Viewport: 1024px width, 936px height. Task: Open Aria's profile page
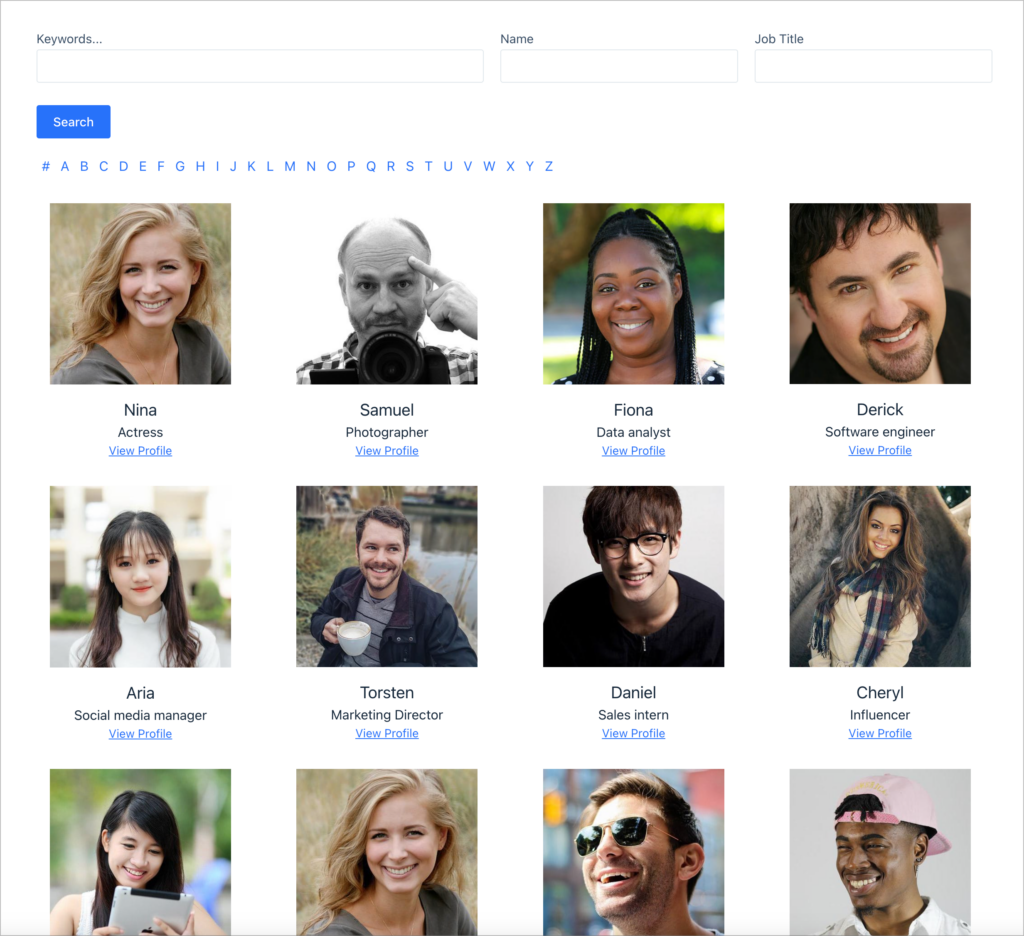(140, 733)
